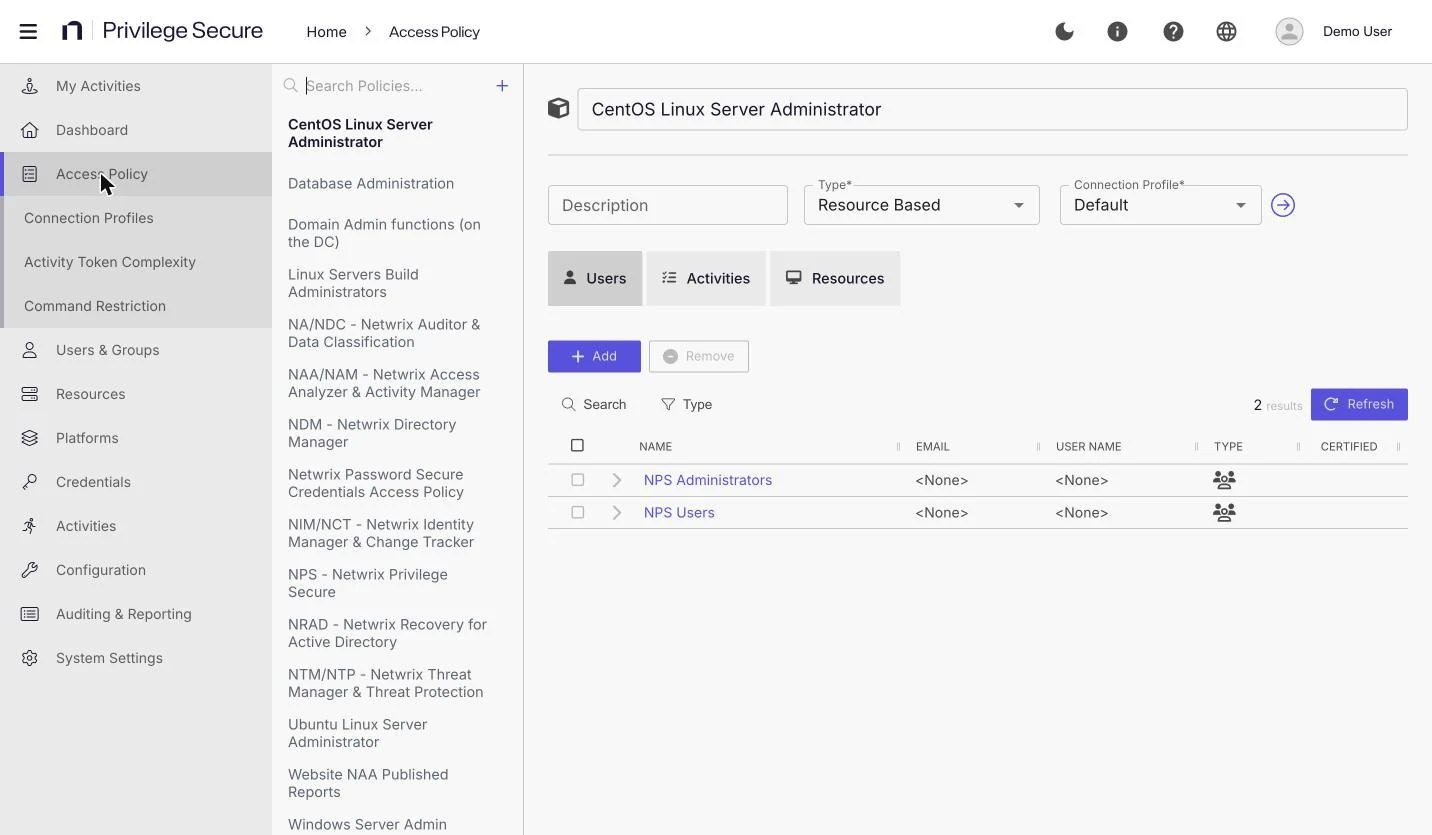1432x835 pixels.
Task: Switch to dark mode moon icon
Action: tap(1065, 31)
